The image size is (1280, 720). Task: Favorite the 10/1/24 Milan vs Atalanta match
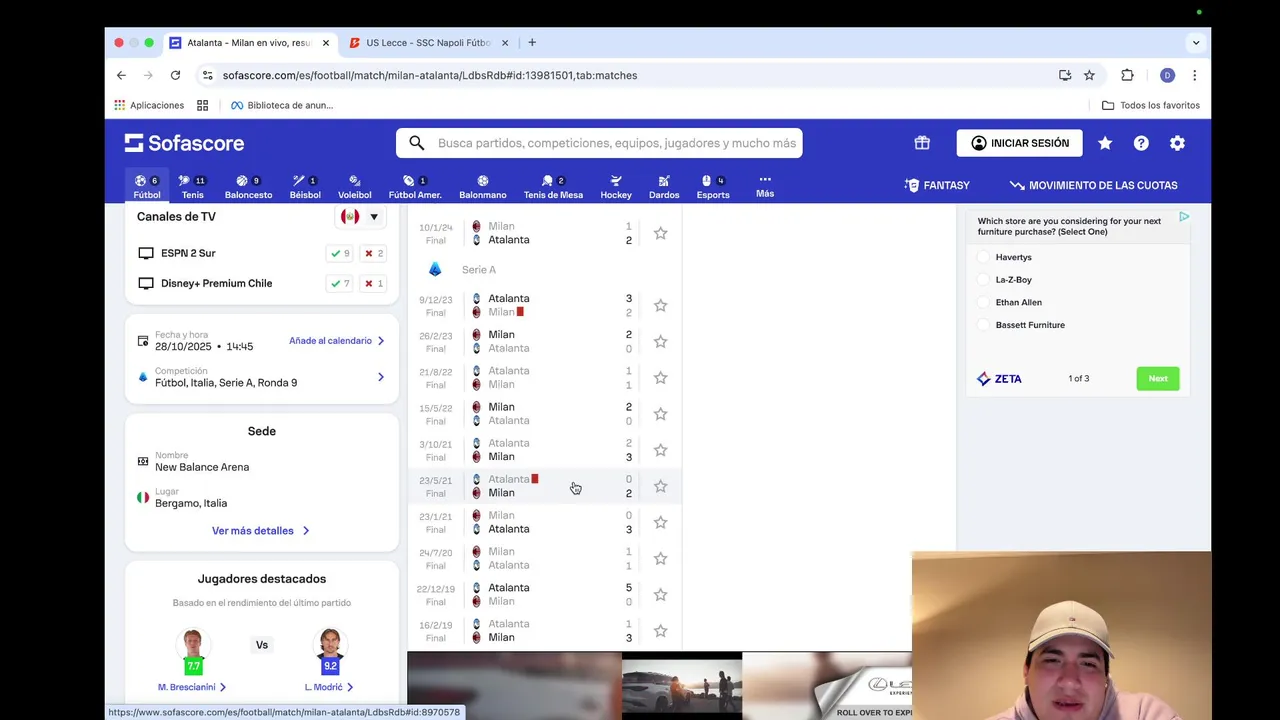[660, 233]
